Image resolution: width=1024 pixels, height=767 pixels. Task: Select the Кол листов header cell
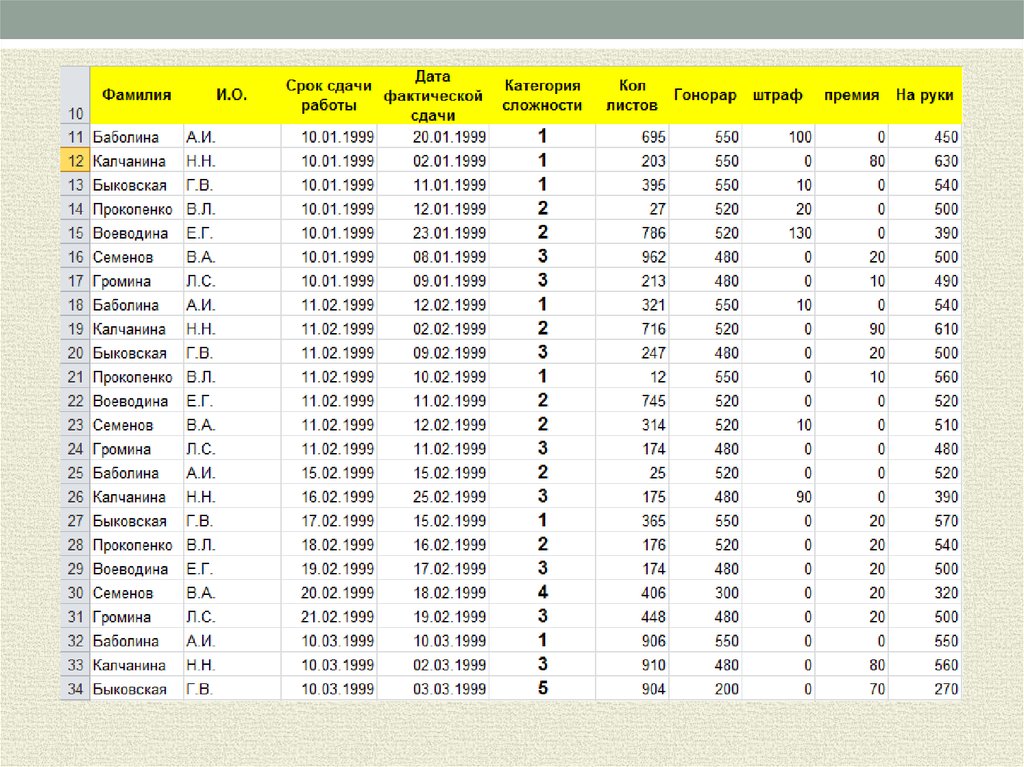pyautogui.click(x=632, y=96)
